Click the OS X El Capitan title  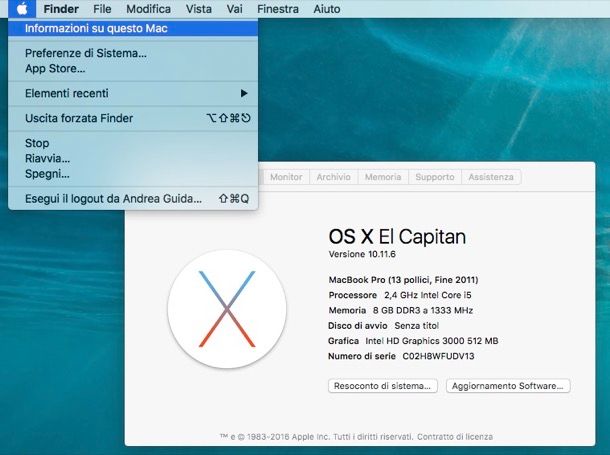pos(397,236)
